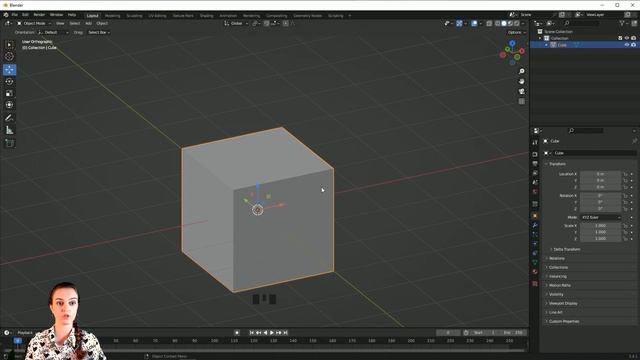Expand the Collections panel in properties
The image size is (640, 360).
click(x=558, y=267)
